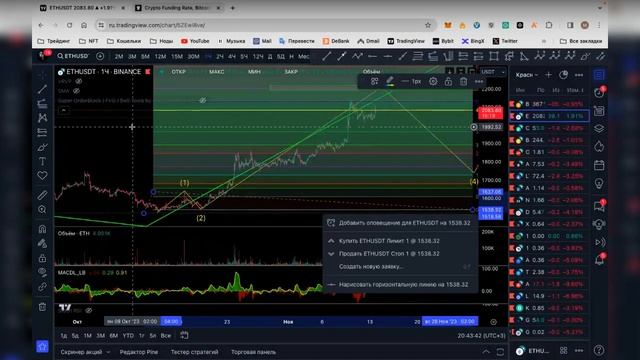Open alerts clock icon in right sidebar

tap(599, 93)
